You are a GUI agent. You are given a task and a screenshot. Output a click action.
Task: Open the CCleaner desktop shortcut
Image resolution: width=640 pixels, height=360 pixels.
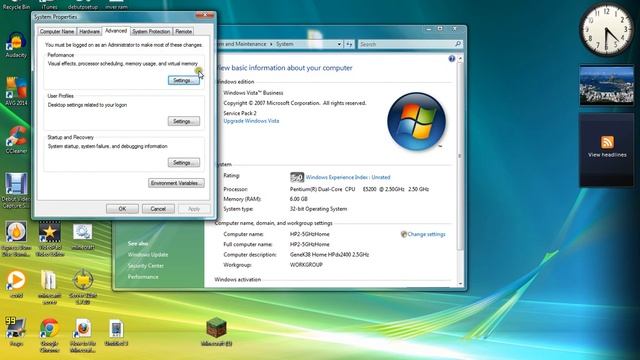coord(16,139)
